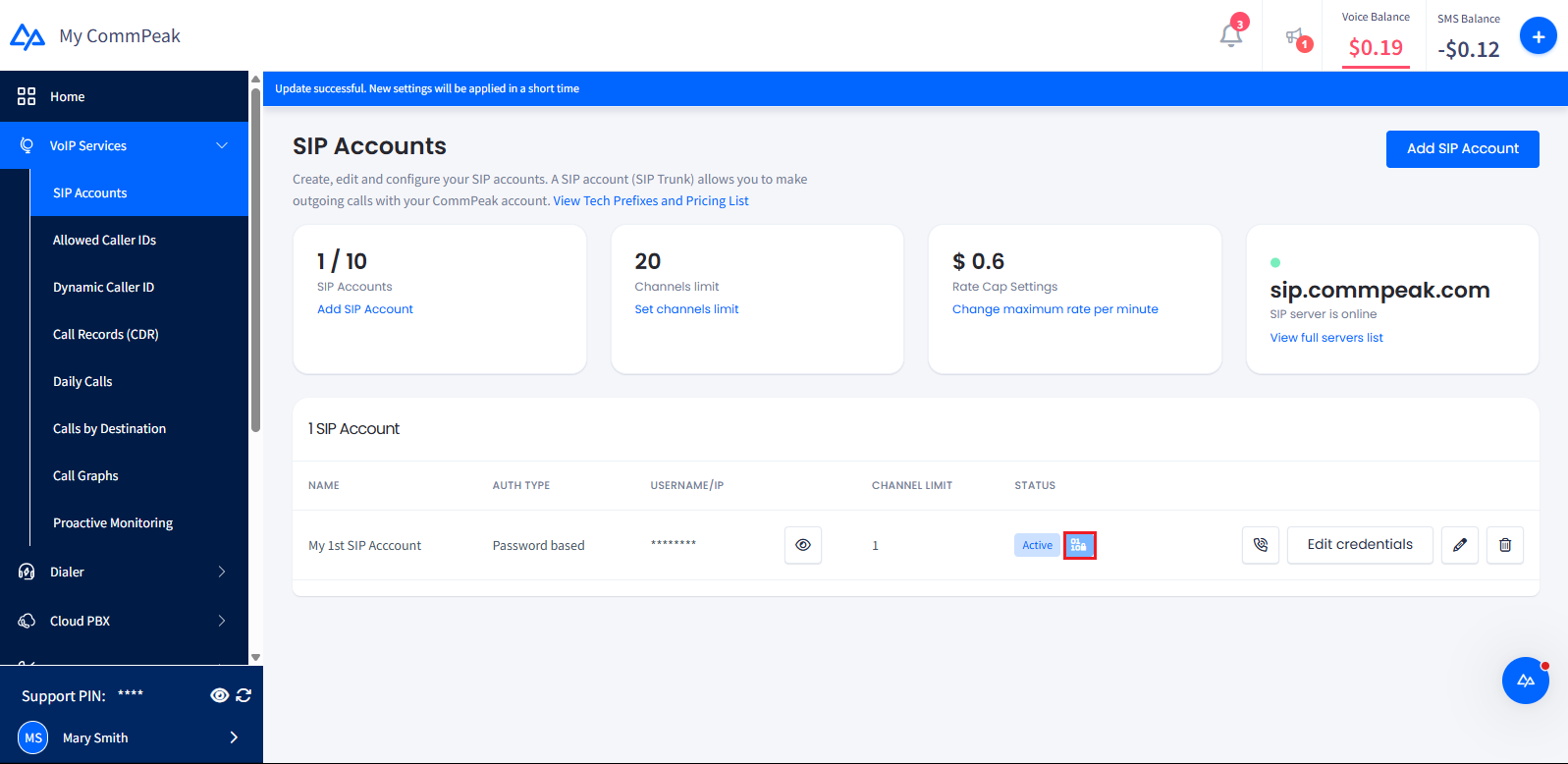
Task: Click the IP icon beside Active status
Action: [1079, 545]
